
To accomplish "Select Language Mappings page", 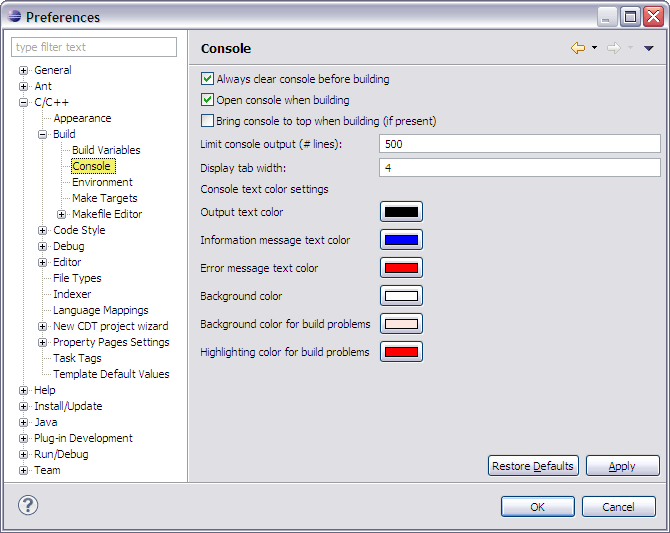I will (x=100, y=310).
